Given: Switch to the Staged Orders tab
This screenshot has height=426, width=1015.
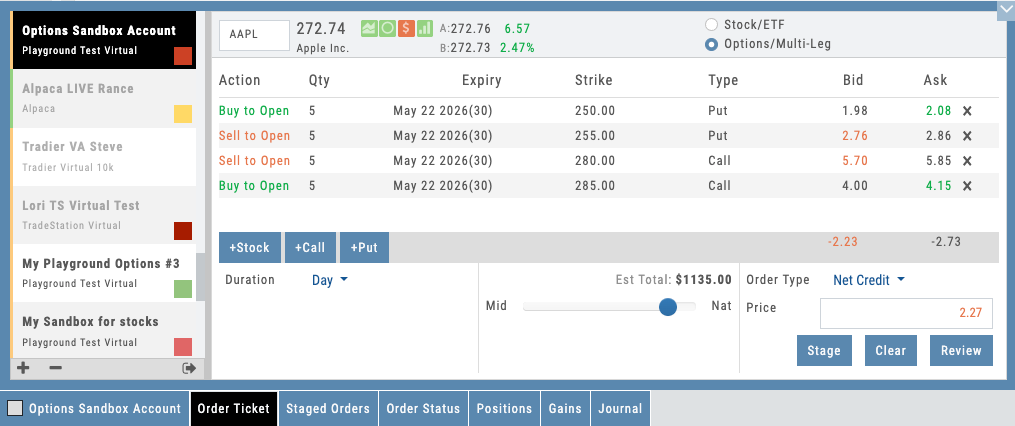Looking at the screenshot, I should pyautogui.click(x=328, y=408).
